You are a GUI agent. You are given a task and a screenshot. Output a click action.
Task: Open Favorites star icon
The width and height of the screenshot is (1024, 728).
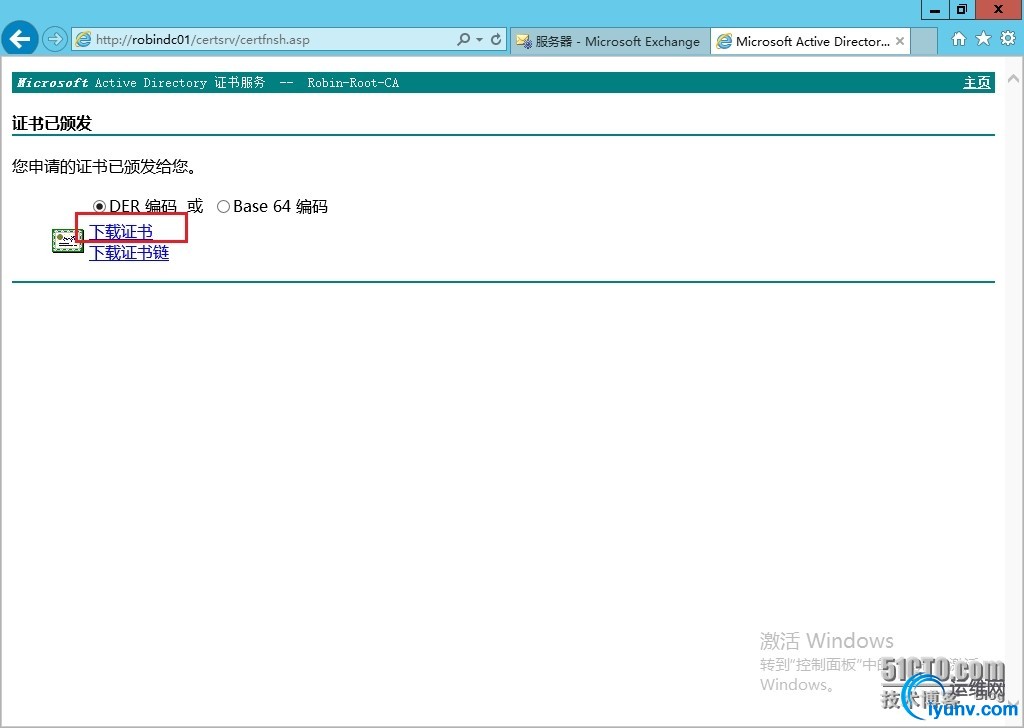(x=984, y=39)
